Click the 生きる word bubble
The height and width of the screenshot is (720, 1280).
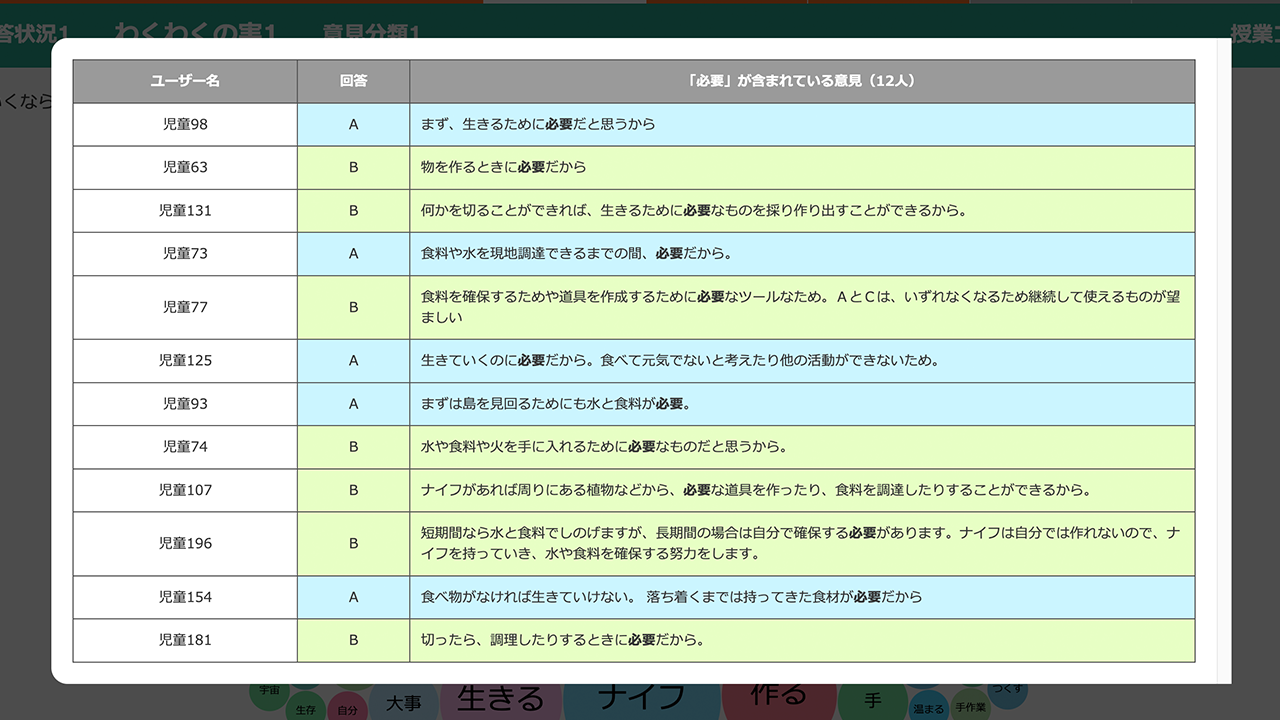pos(500,699)
